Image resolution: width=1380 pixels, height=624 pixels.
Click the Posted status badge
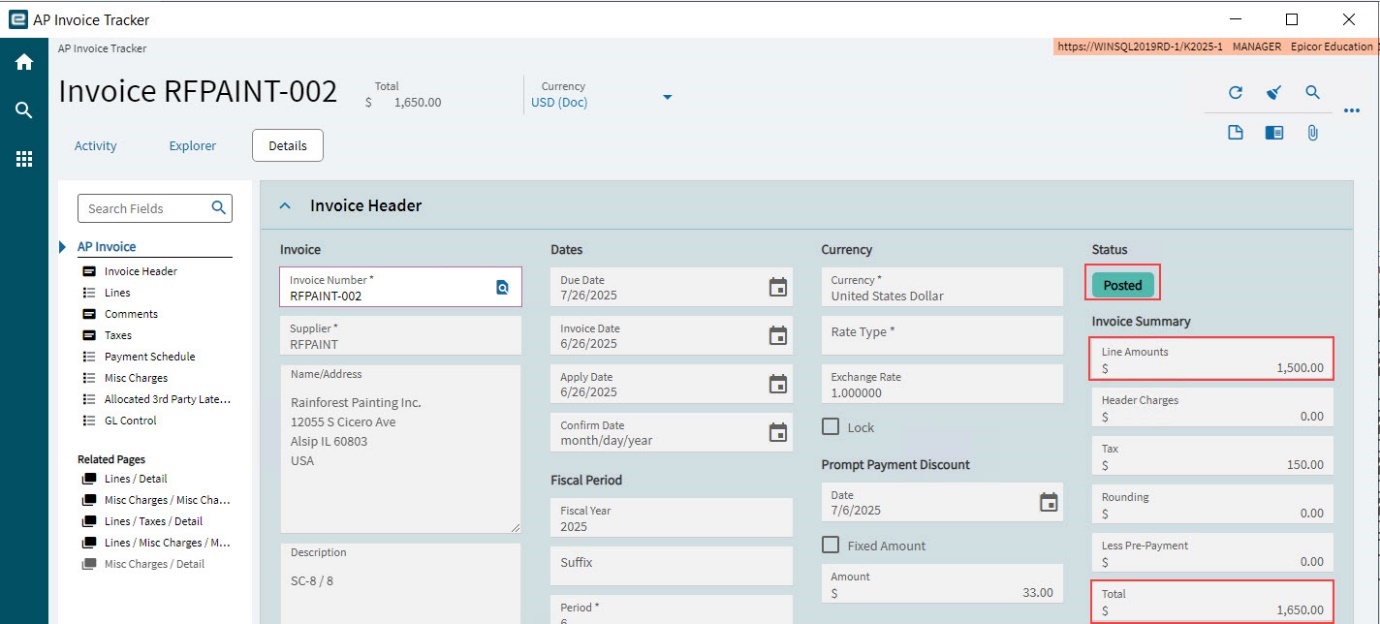tap(1123, 285)
